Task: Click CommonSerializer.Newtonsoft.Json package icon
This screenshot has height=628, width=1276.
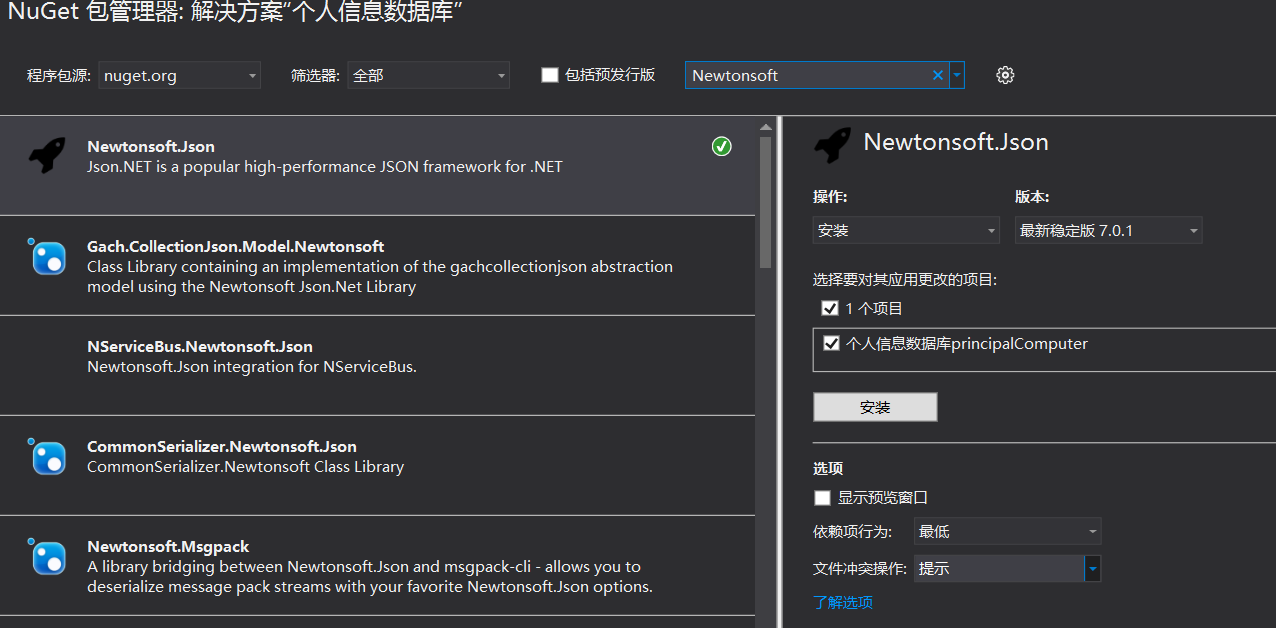Action: (46, 456)
